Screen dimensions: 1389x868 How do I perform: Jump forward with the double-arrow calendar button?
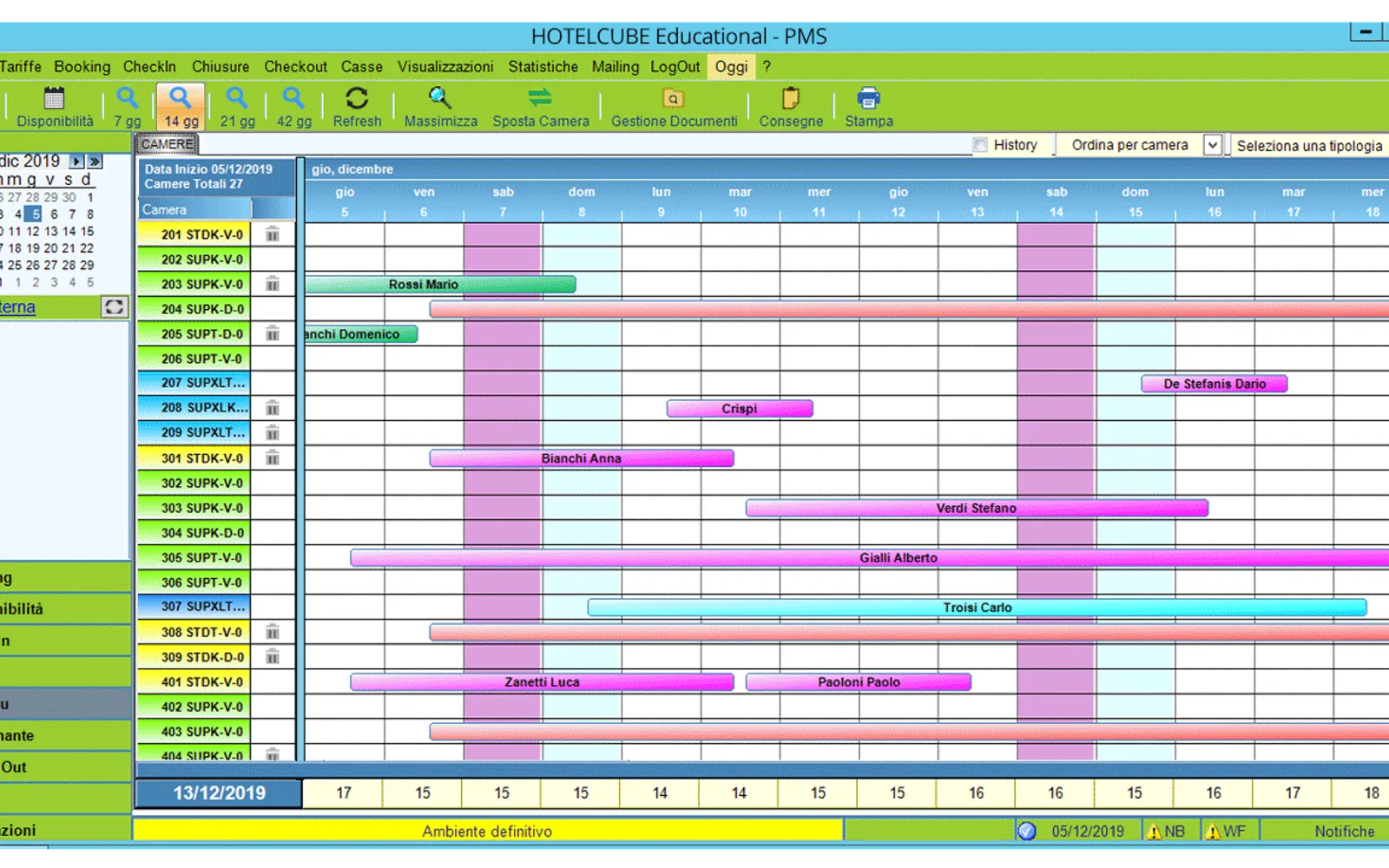(95, 161)
